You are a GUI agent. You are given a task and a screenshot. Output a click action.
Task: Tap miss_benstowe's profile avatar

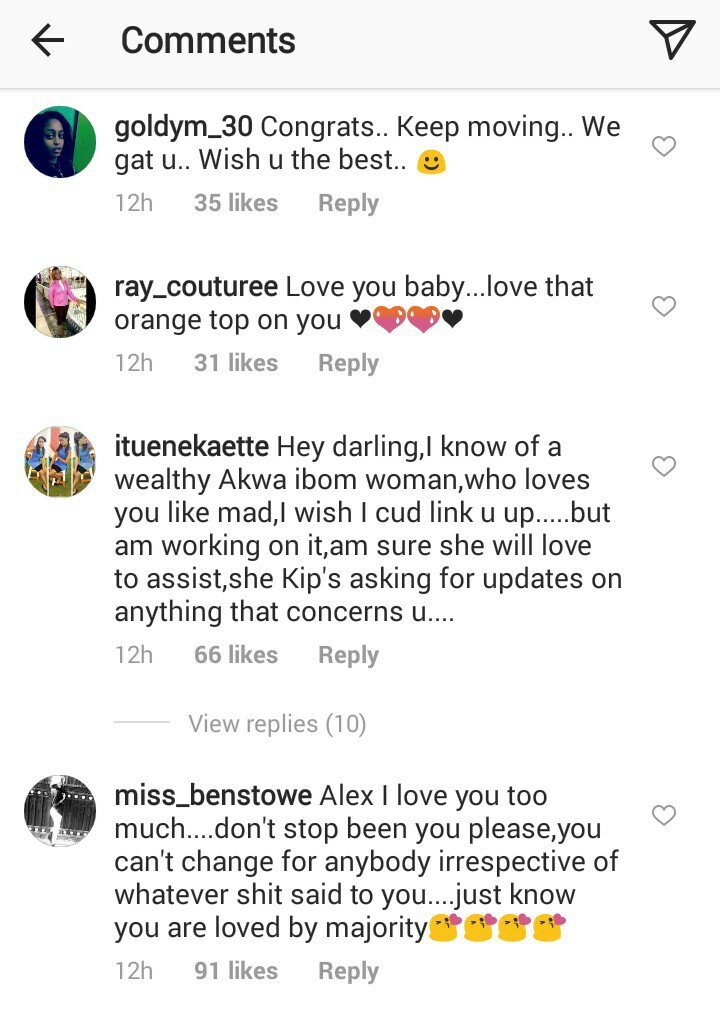pos(60,811)
